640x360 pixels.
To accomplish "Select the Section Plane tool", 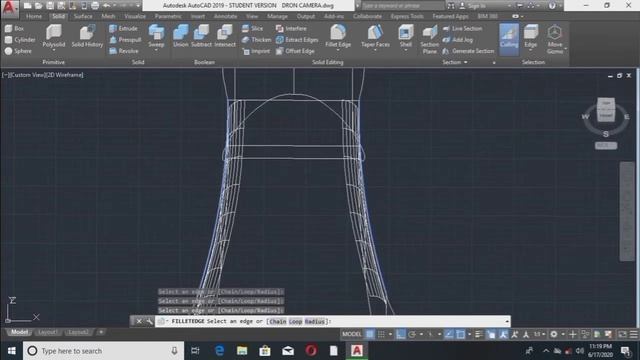I will (429, 39).
